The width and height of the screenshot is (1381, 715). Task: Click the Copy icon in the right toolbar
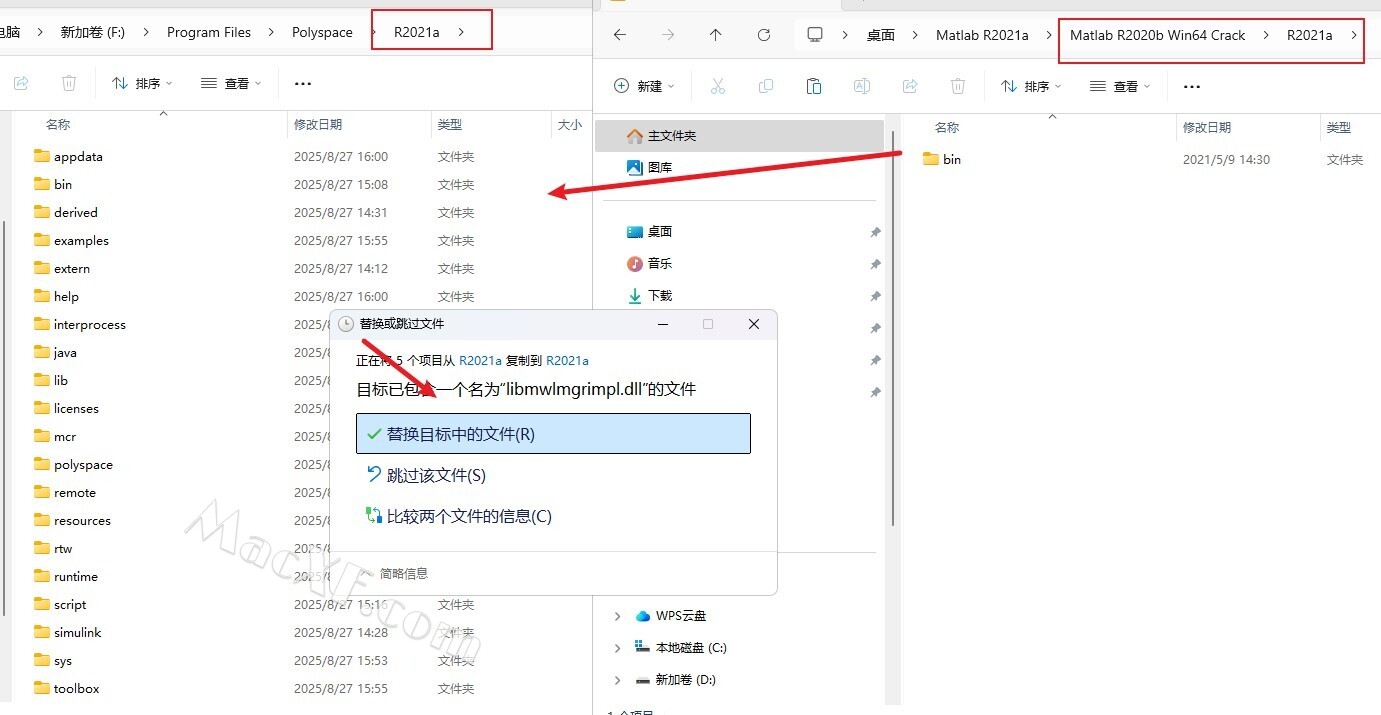coord(766,86)
